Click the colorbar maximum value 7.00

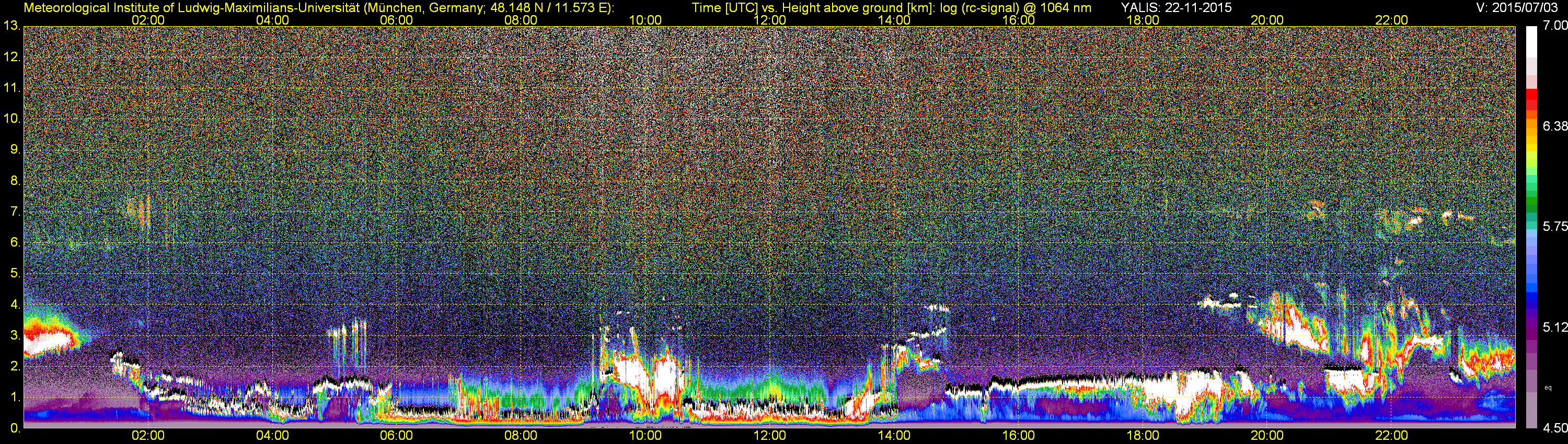pyautogui.click(x=1554, y=26)
